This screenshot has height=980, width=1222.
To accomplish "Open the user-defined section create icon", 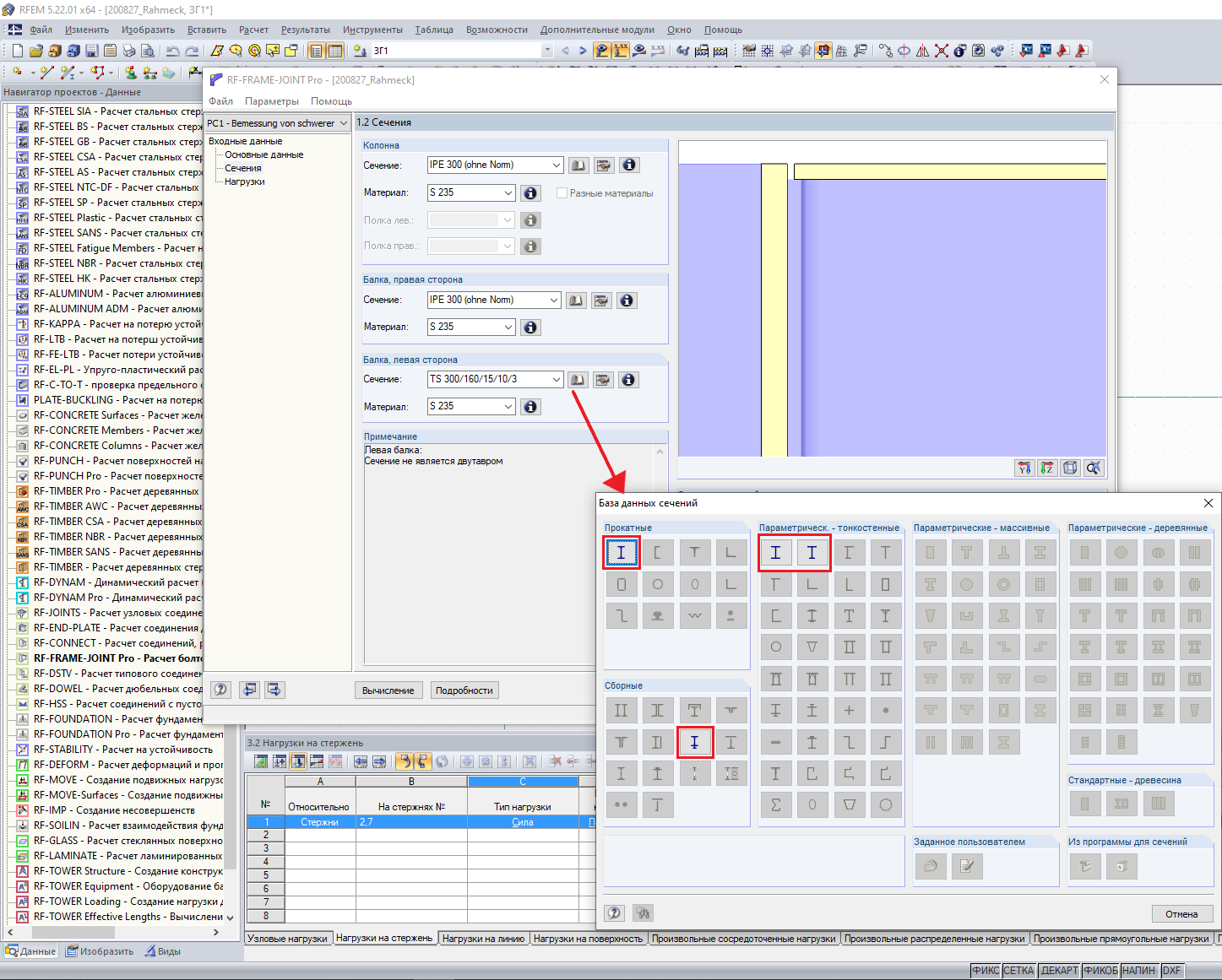I will (931, 866).
